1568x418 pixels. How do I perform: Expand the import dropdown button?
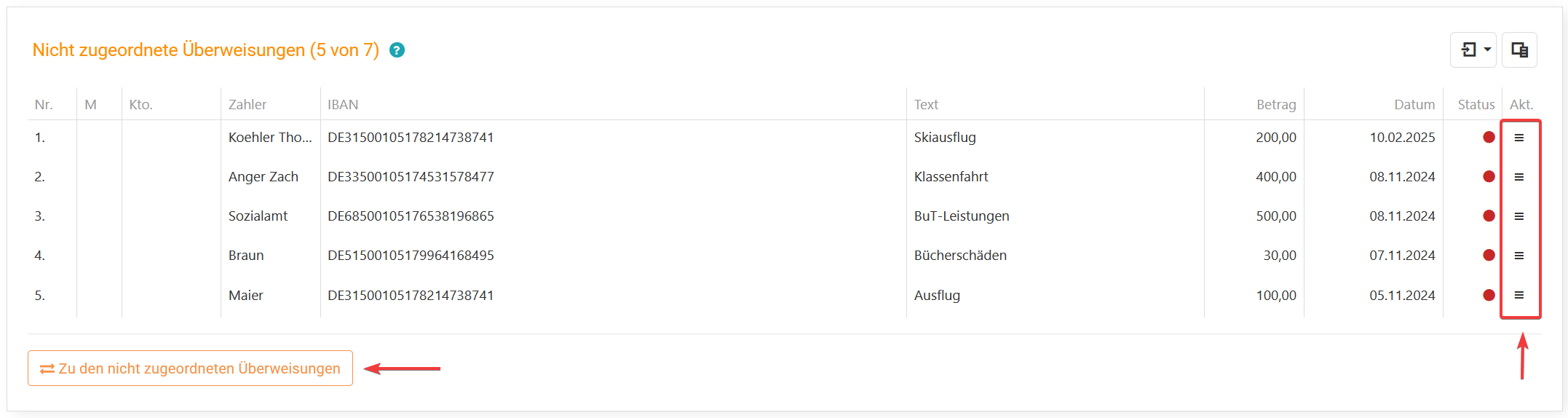coord(1473,50)
